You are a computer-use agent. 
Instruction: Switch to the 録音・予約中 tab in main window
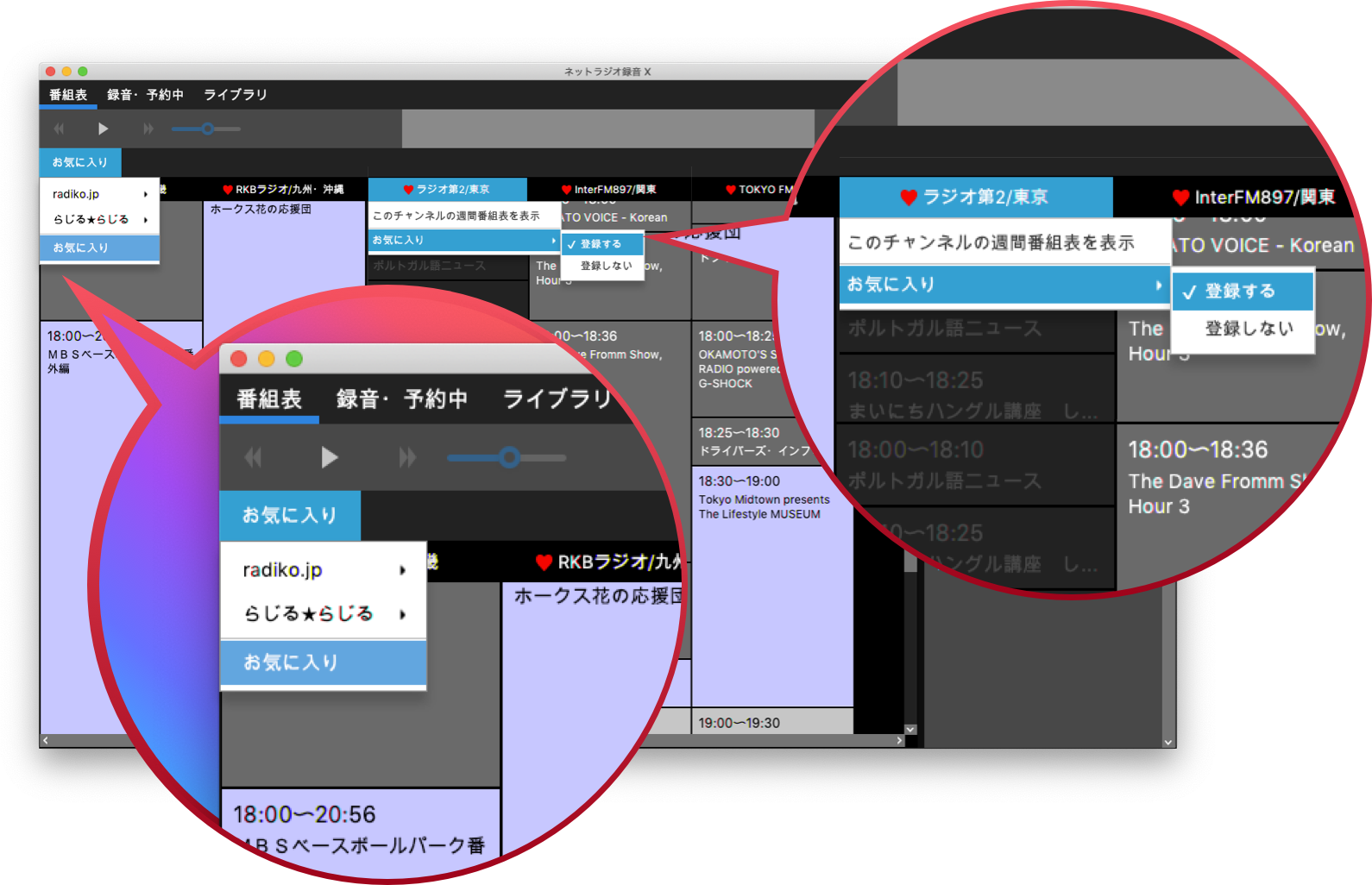click(x=145, y=95)
